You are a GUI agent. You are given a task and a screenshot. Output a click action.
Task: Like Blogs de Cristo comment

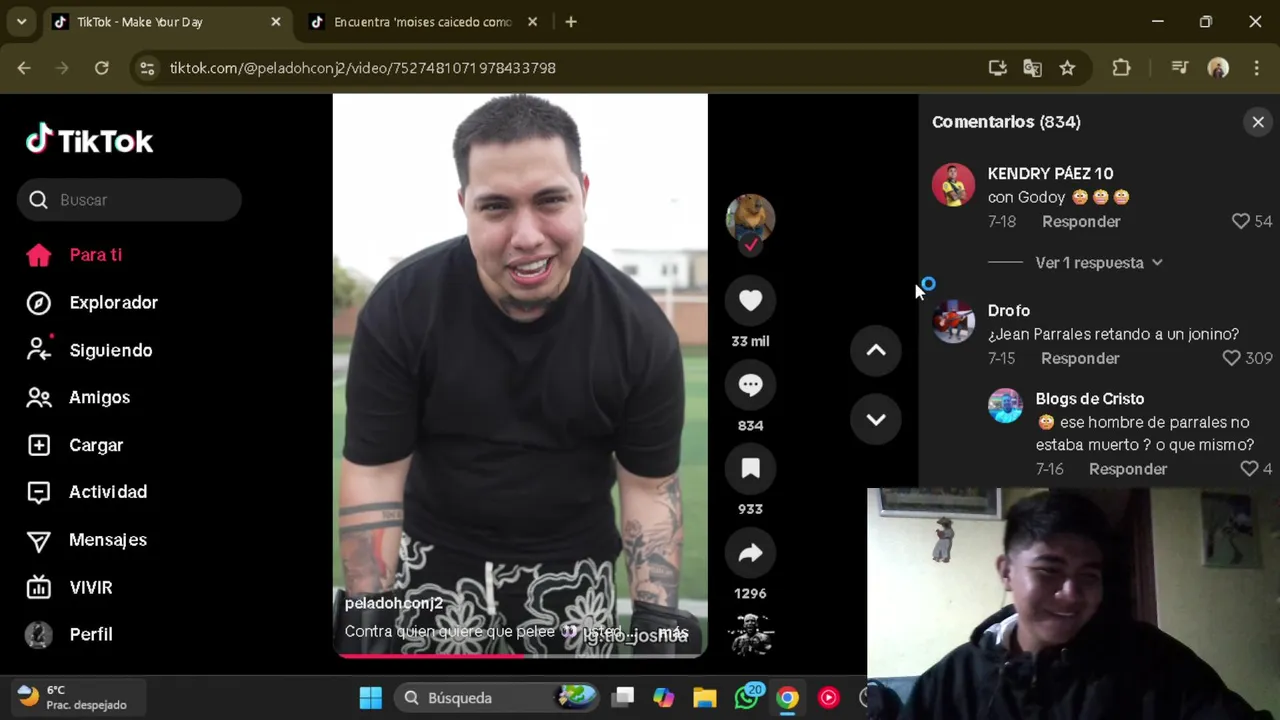(1249, 469)
